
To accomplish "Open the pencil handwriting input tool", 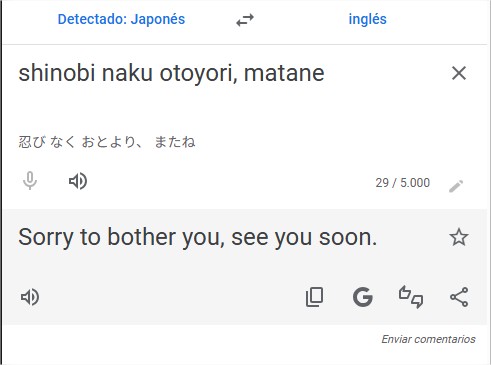I will tap(456, 186).
